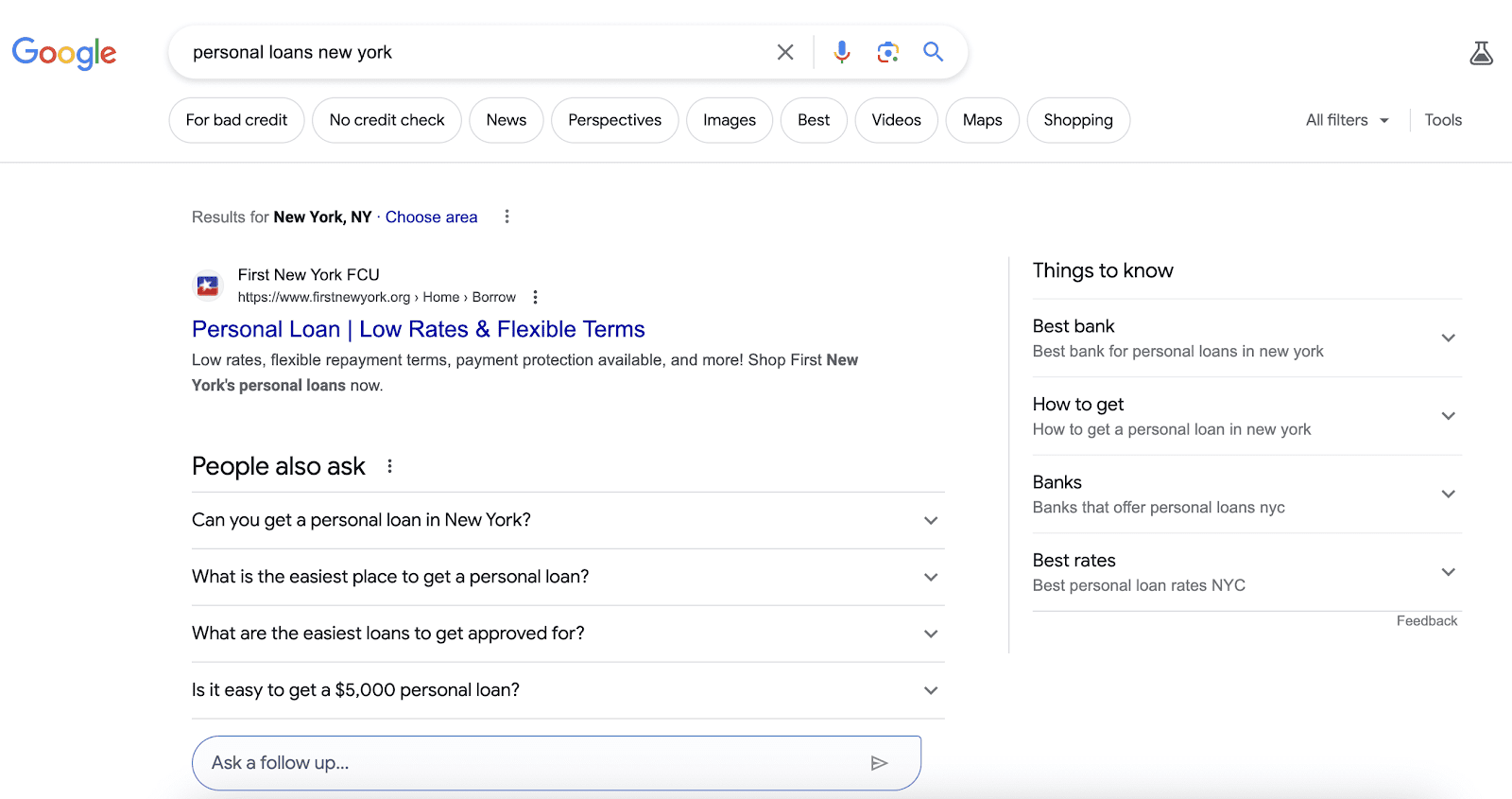Screen dimensions: 1512x799
Task: Open the Tools menu
Action: click(x=1443, y=120)
